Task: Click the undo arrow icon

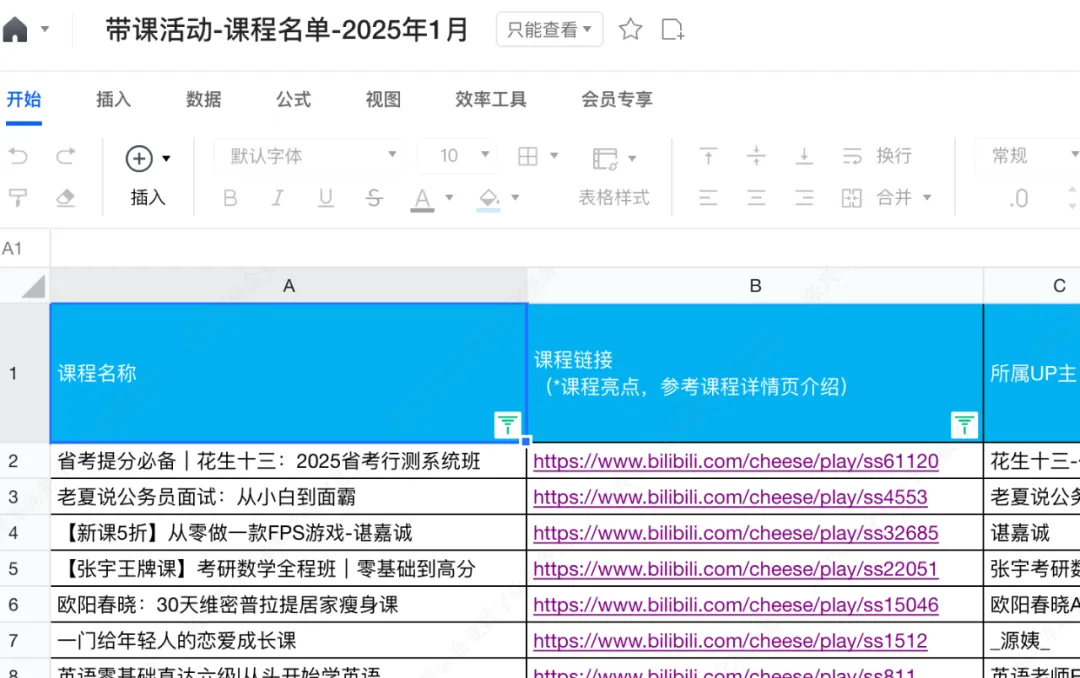Action: [x=18, y=156]
